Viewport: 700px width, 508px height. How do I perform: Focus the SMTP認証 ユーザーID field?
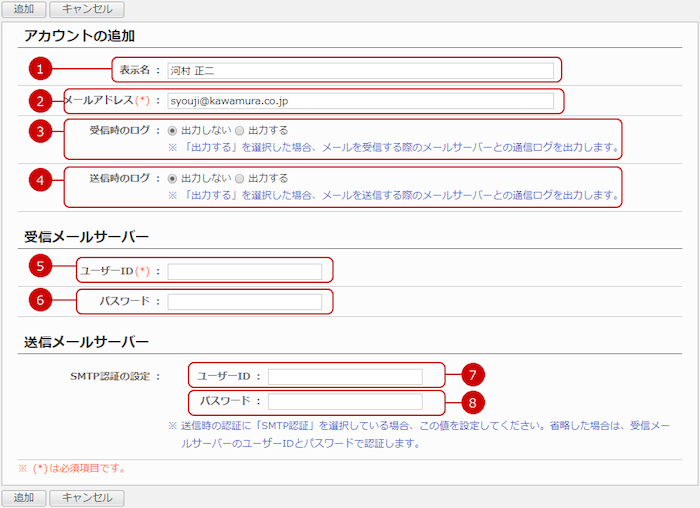tap(345, 376)
